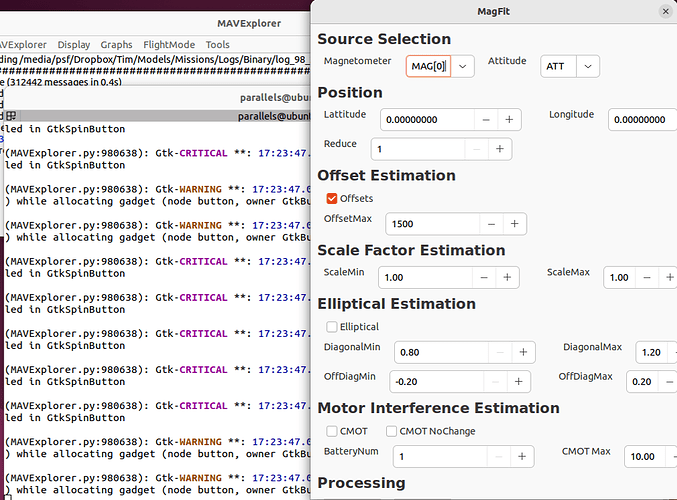
Task: Decrease the Lattitude value with minus
Action: [x=486, y=120]
